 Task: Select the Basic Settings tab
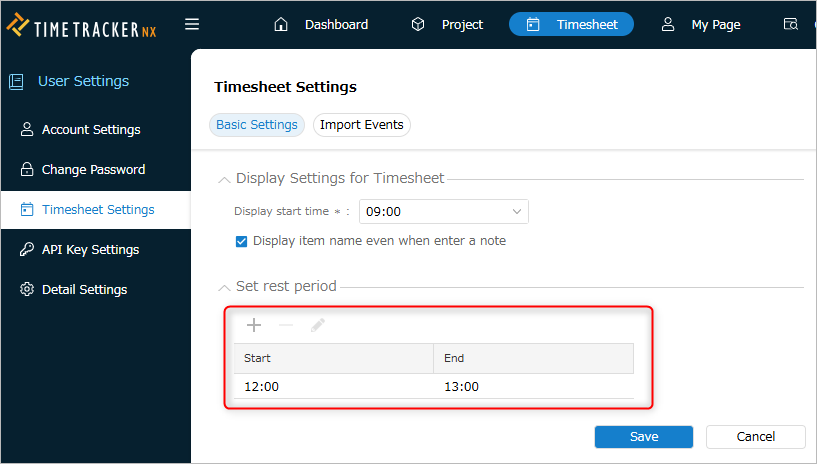(257, 125)
